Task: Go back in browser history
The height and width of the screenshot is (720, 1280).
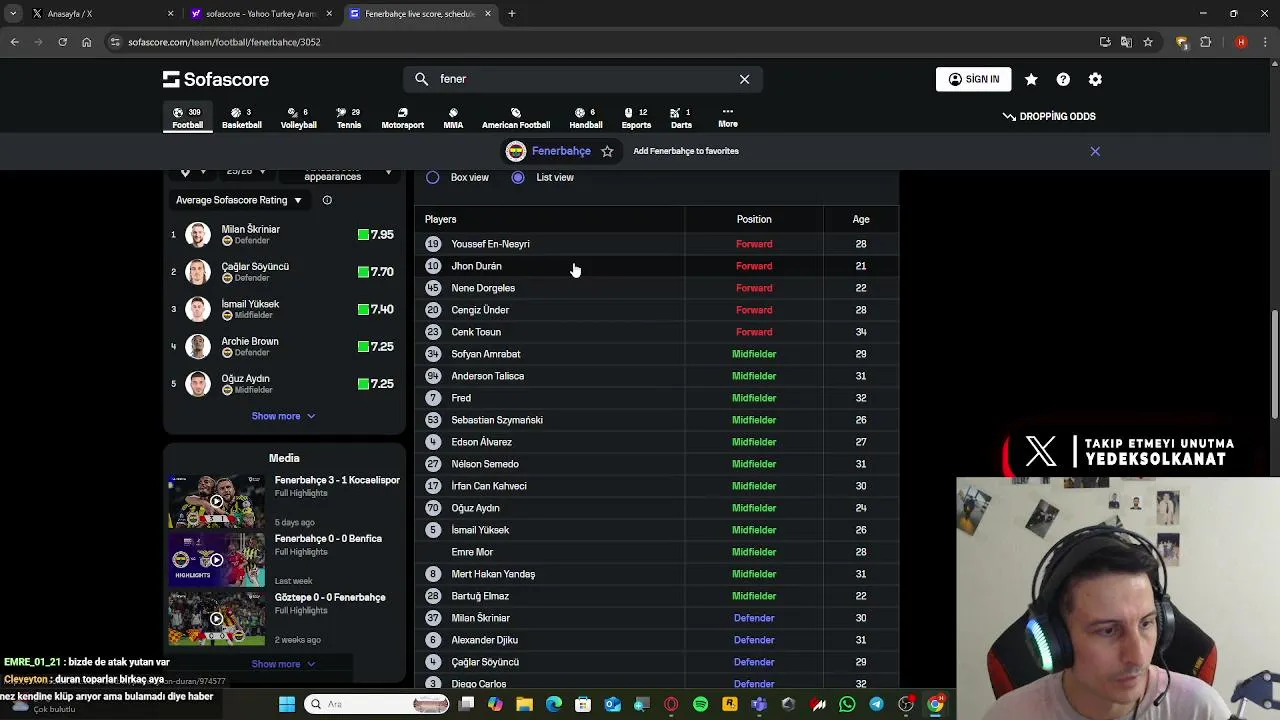Action: coord(14,42)
